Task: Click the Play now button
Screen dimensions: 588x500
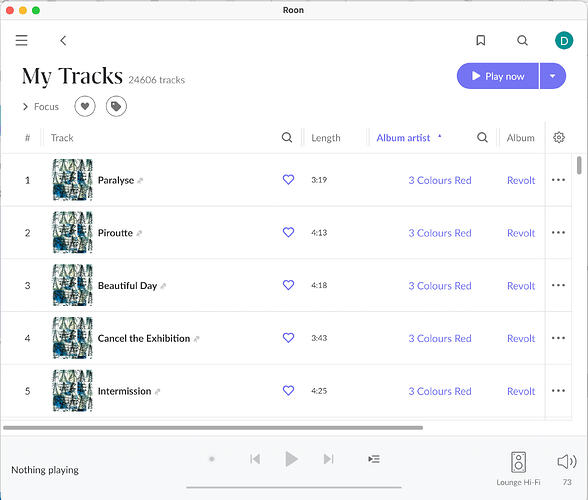Action: tap(498, 76)
